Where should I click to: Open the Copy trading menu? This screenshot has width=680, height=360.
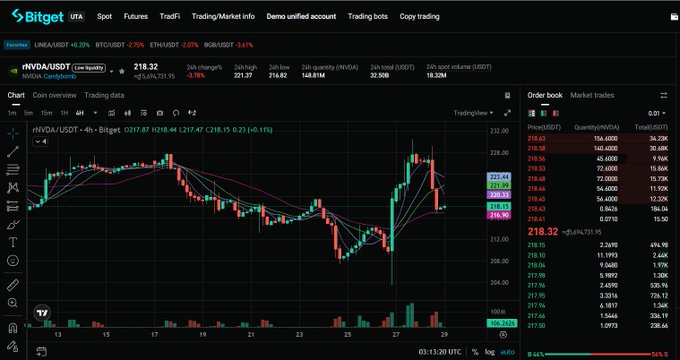point(419,16)
